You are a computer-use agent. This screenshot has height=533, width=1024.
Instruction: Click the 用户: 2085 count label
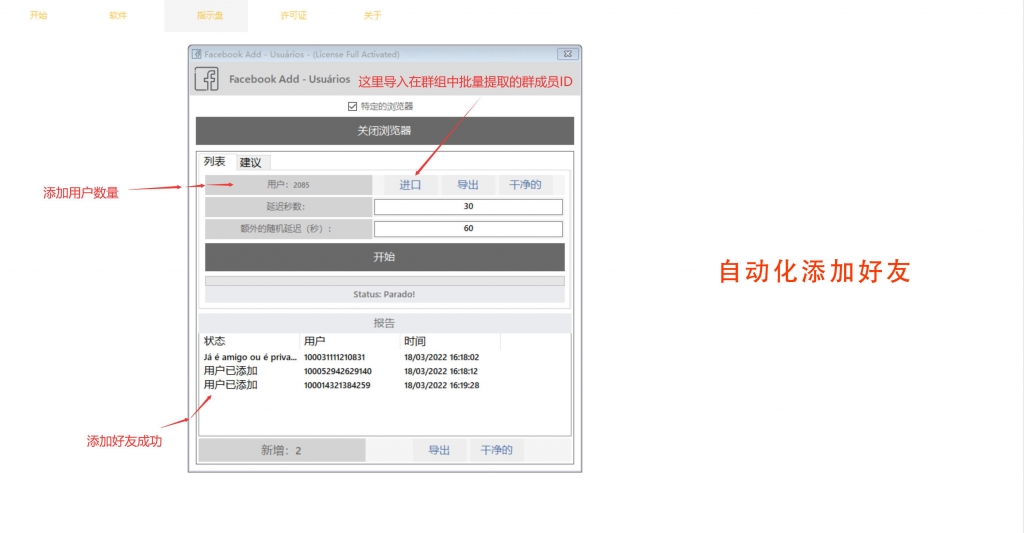288,185
